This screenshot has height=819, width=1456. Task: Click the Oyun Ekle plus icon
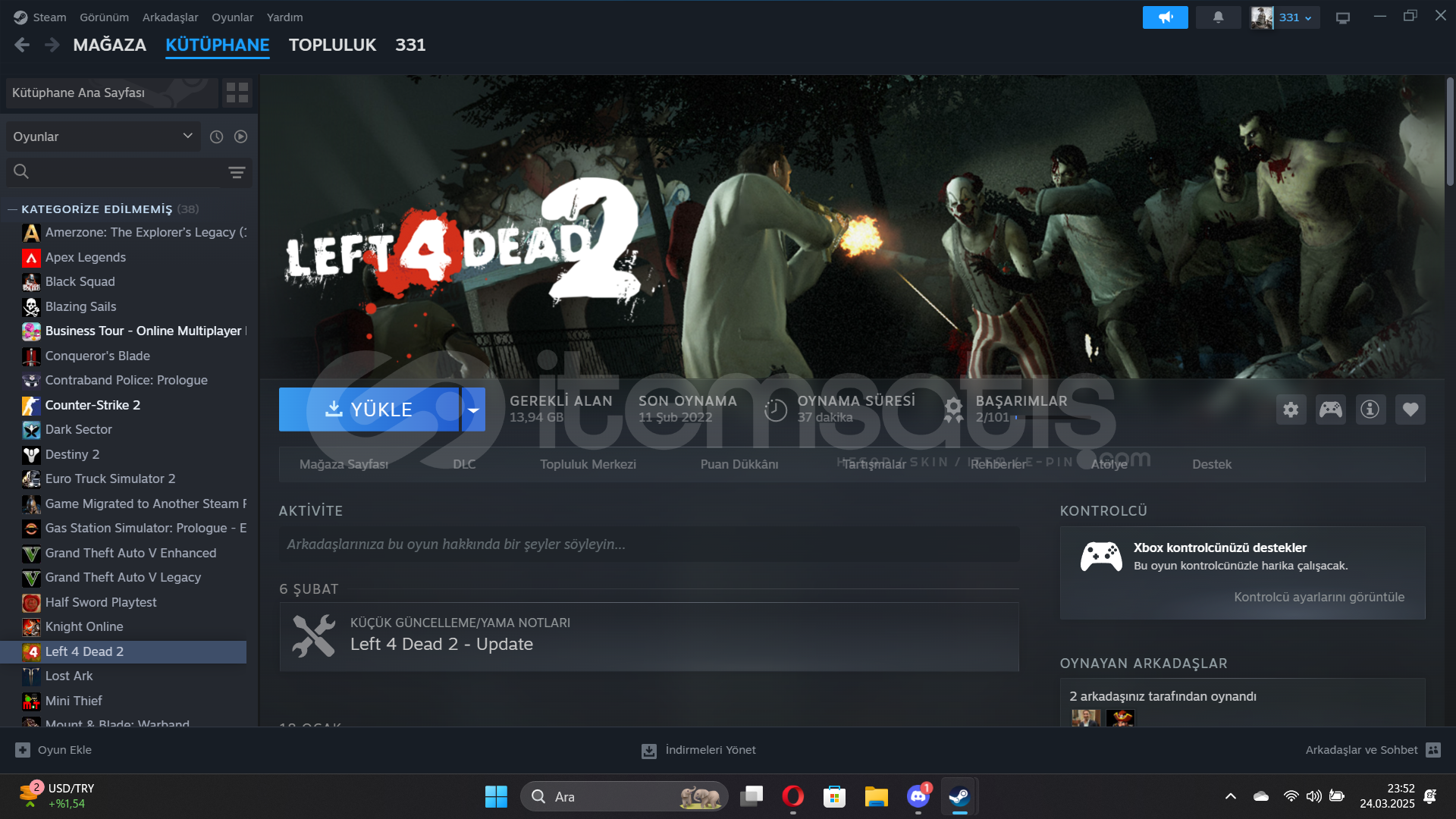[x=23, y=750]
